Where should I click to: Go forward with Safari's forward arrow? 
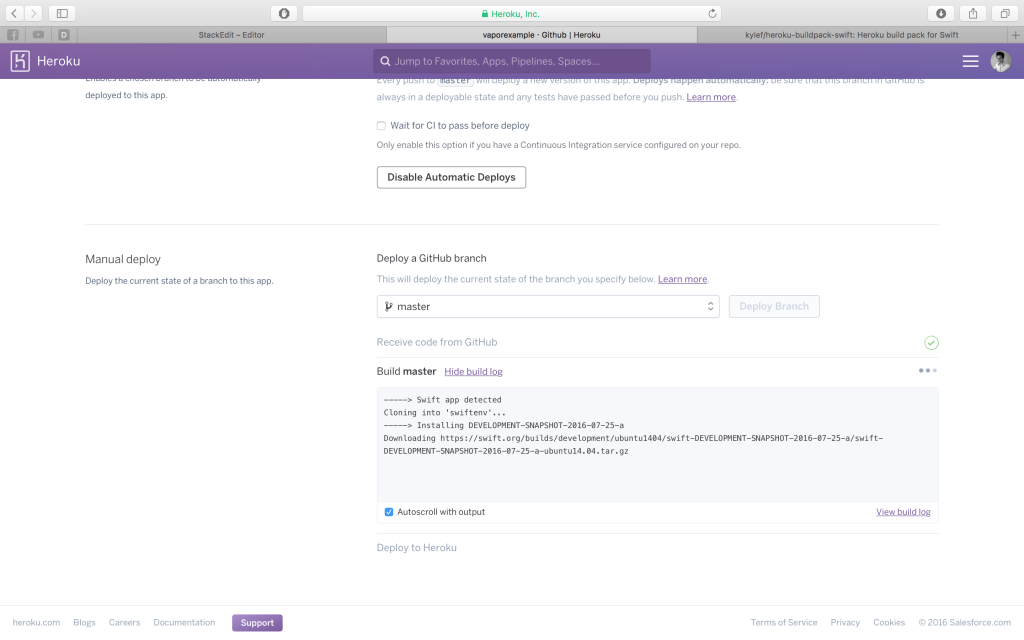33,13
